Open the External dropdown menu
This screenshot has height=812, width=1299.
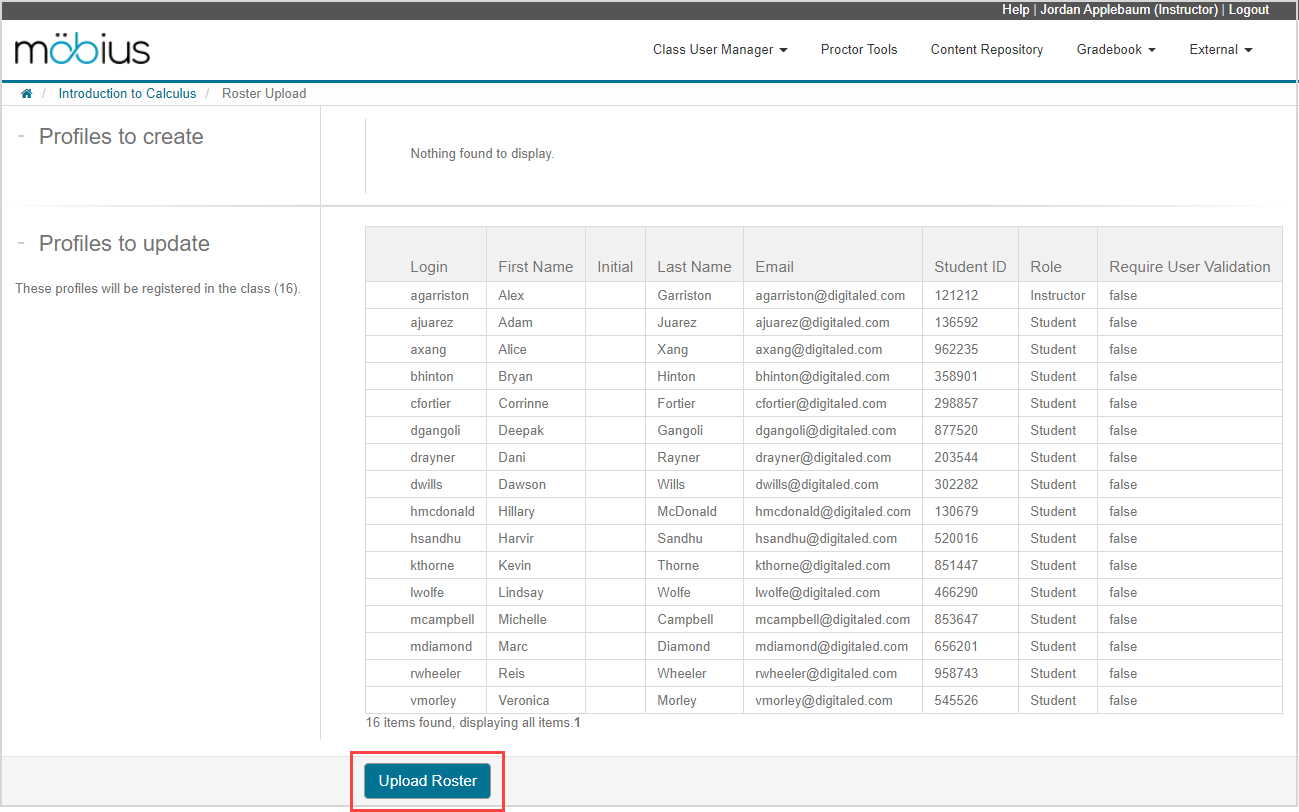click(1220, 50)
